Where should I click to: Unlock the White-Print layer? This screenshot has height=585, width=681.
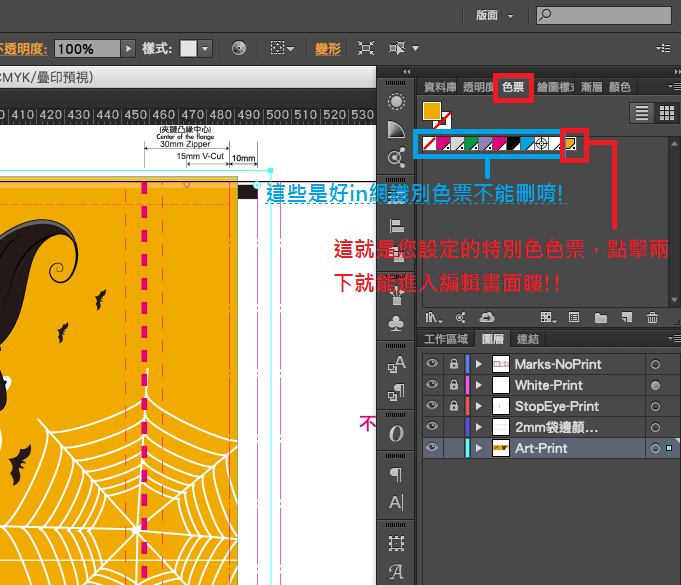point(453,385)
